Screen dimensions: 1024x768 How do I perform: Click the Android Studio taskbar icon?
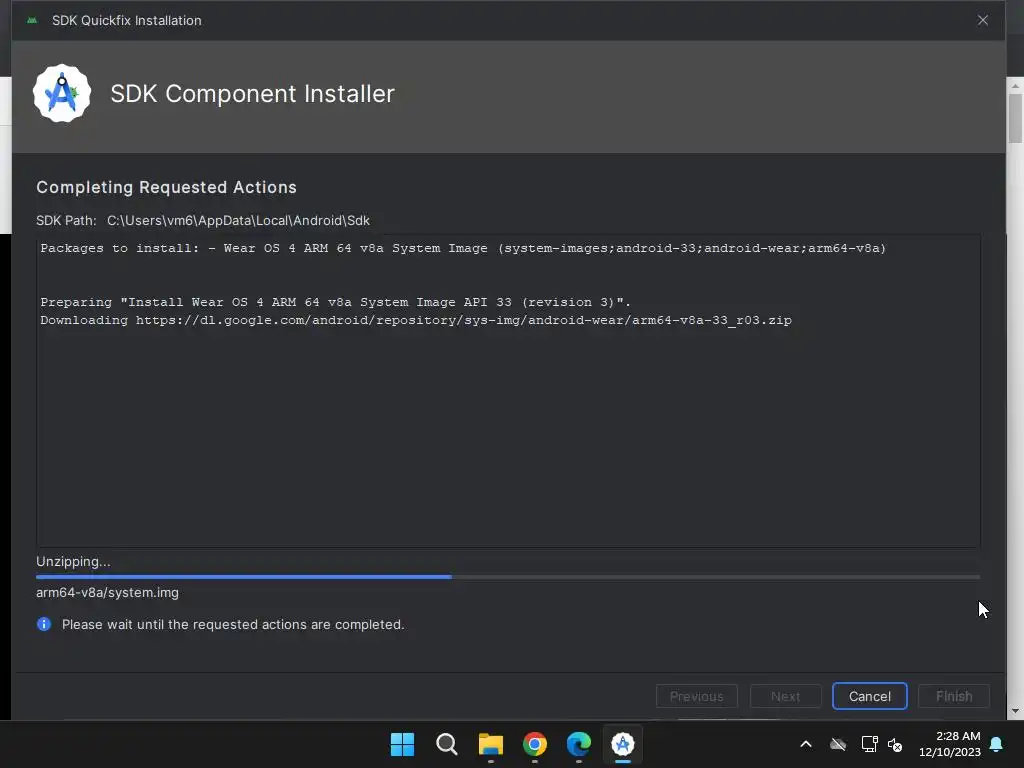pyautogui.click(x=622, y=744)
